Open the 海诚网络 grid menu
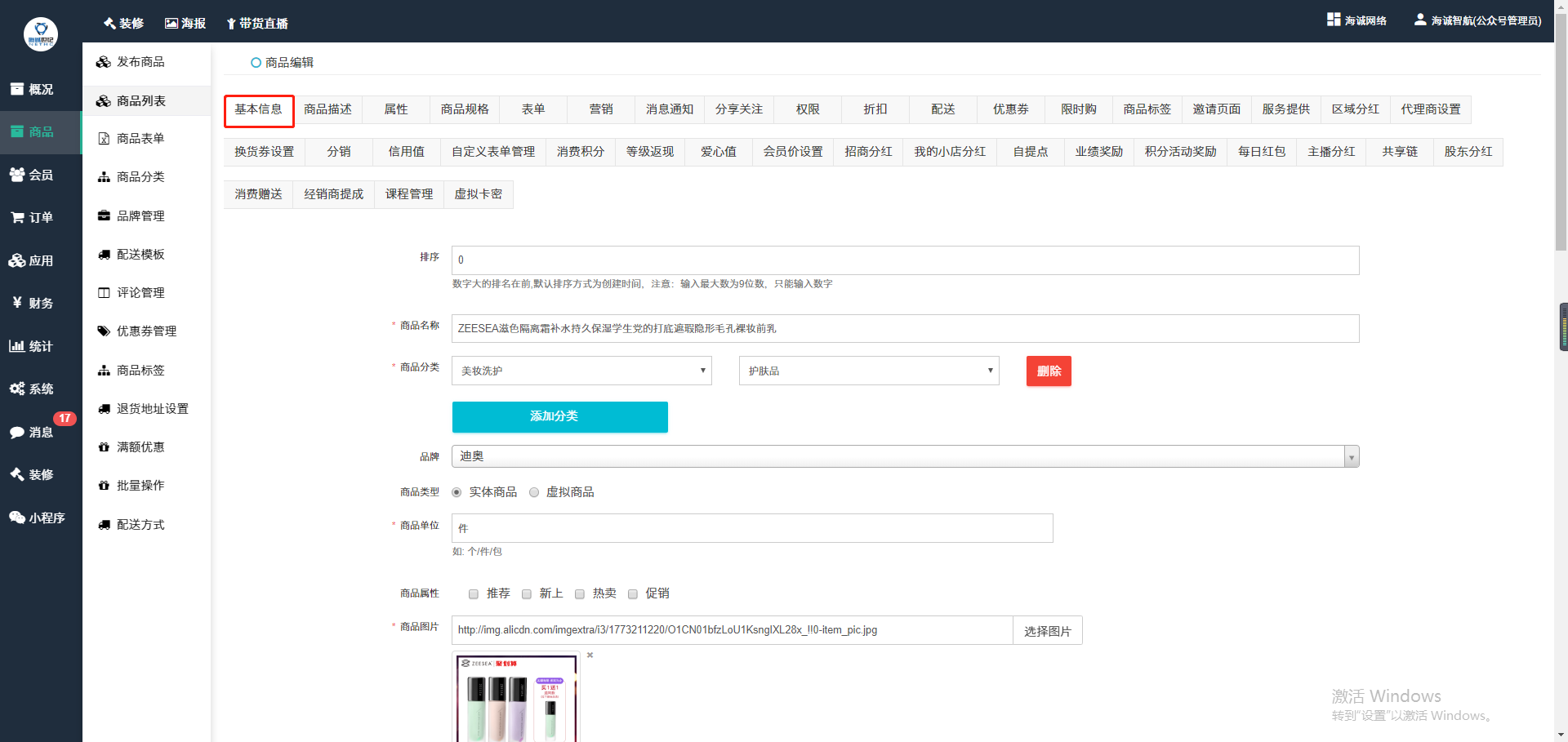 point(1357,20)
